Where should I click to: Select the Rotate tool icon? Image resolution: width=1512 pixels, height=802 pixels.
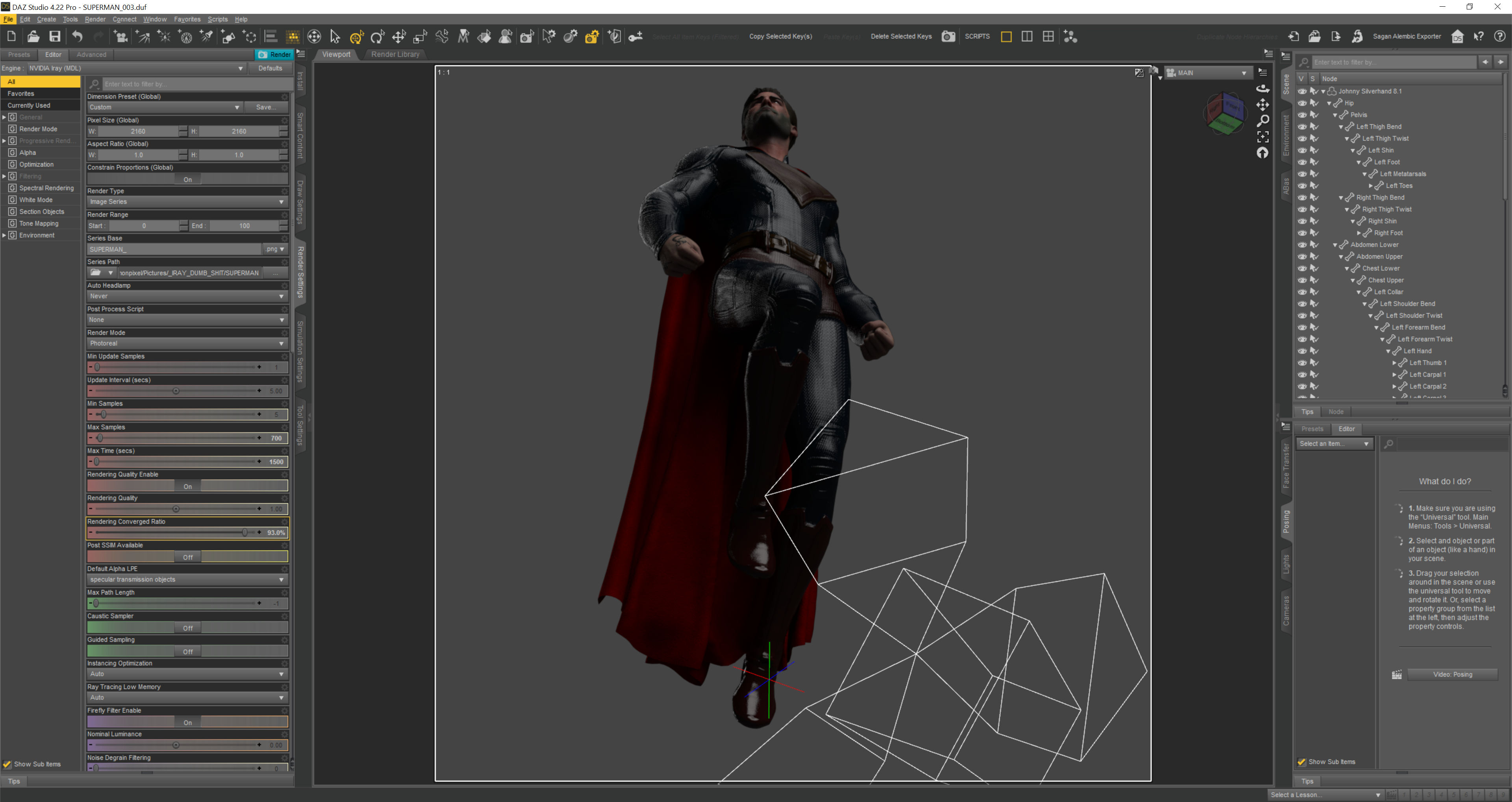[378, 36]
